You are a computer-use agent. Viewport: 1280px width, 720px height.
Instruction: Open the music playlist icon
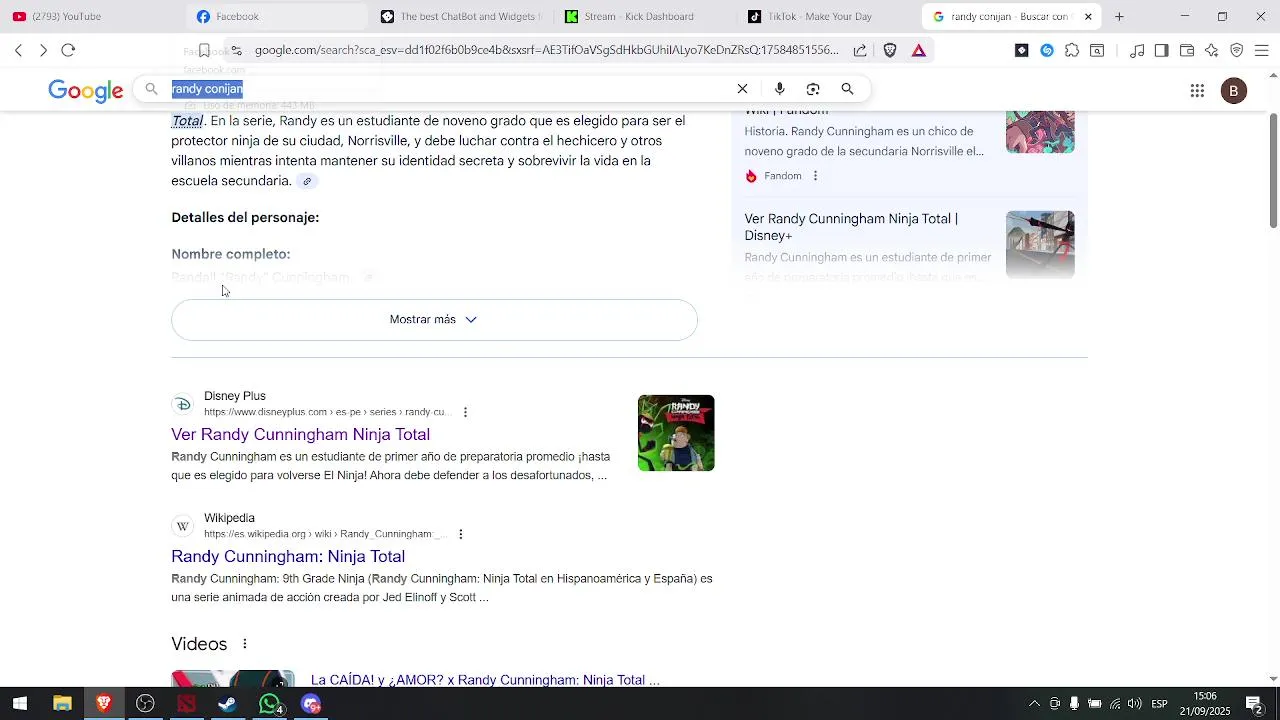[1137, 50]
